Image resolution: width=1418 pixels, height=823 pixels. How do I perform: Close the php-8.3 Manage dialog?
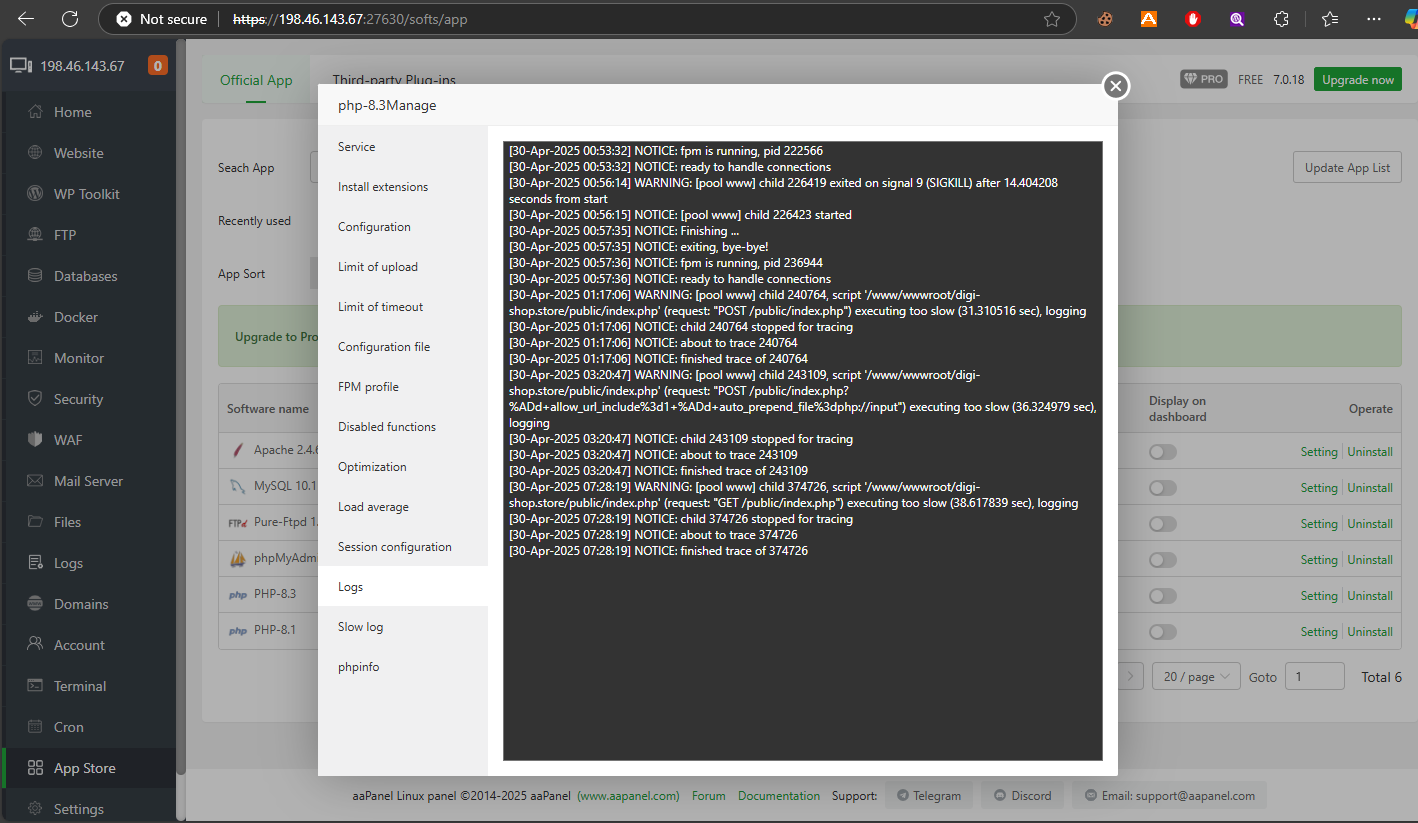click(1116, 86)
